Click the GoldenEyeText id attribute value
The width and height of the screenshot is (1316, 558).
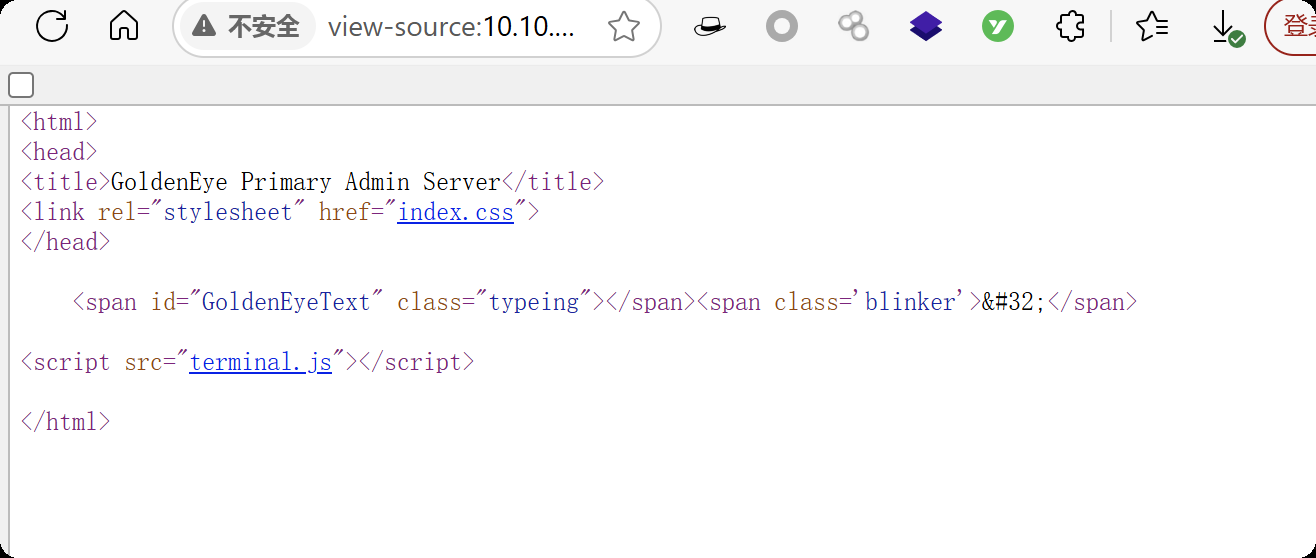pos(286,302)
